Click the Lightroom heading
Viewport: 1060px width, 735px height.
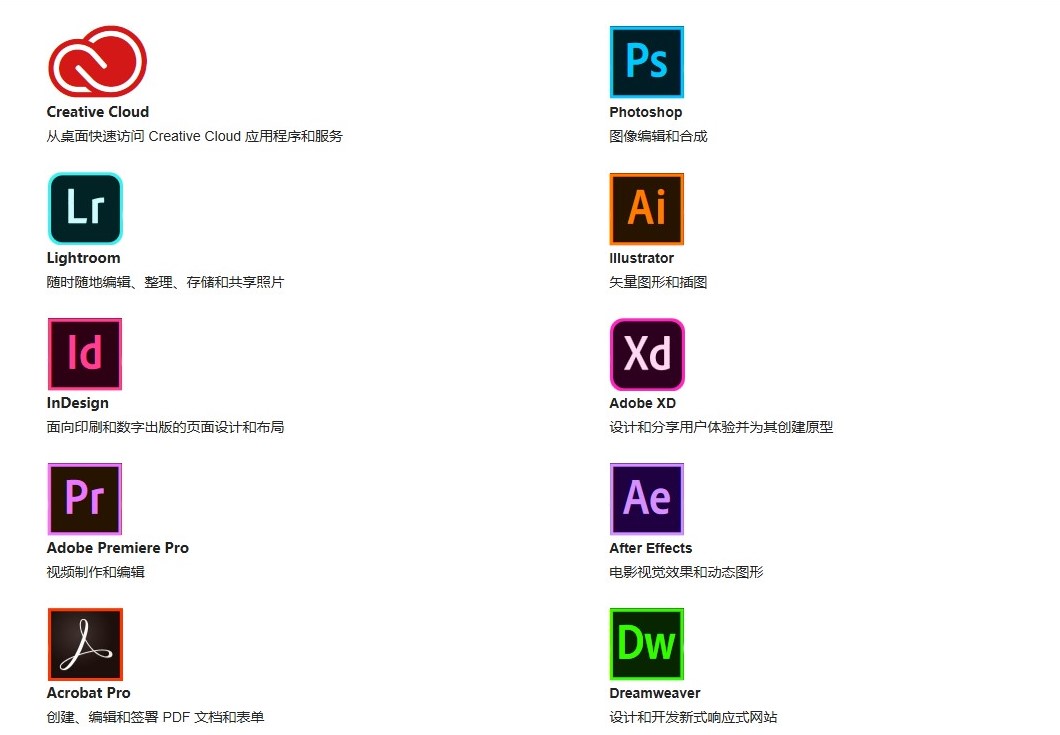[x=84, y=258]
